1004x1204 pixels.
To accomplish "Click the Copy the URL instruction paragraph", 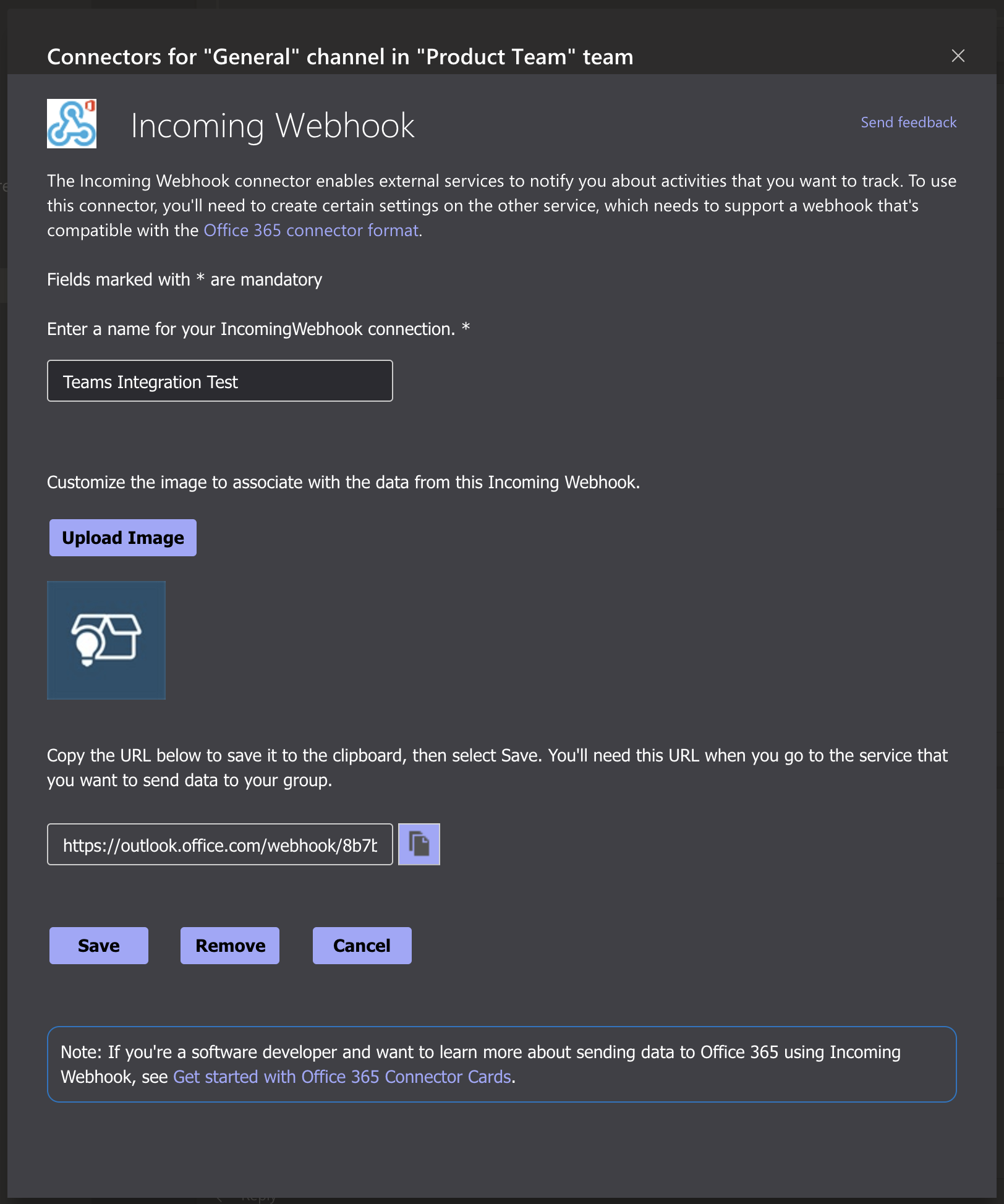I will (x=498, y=768).
